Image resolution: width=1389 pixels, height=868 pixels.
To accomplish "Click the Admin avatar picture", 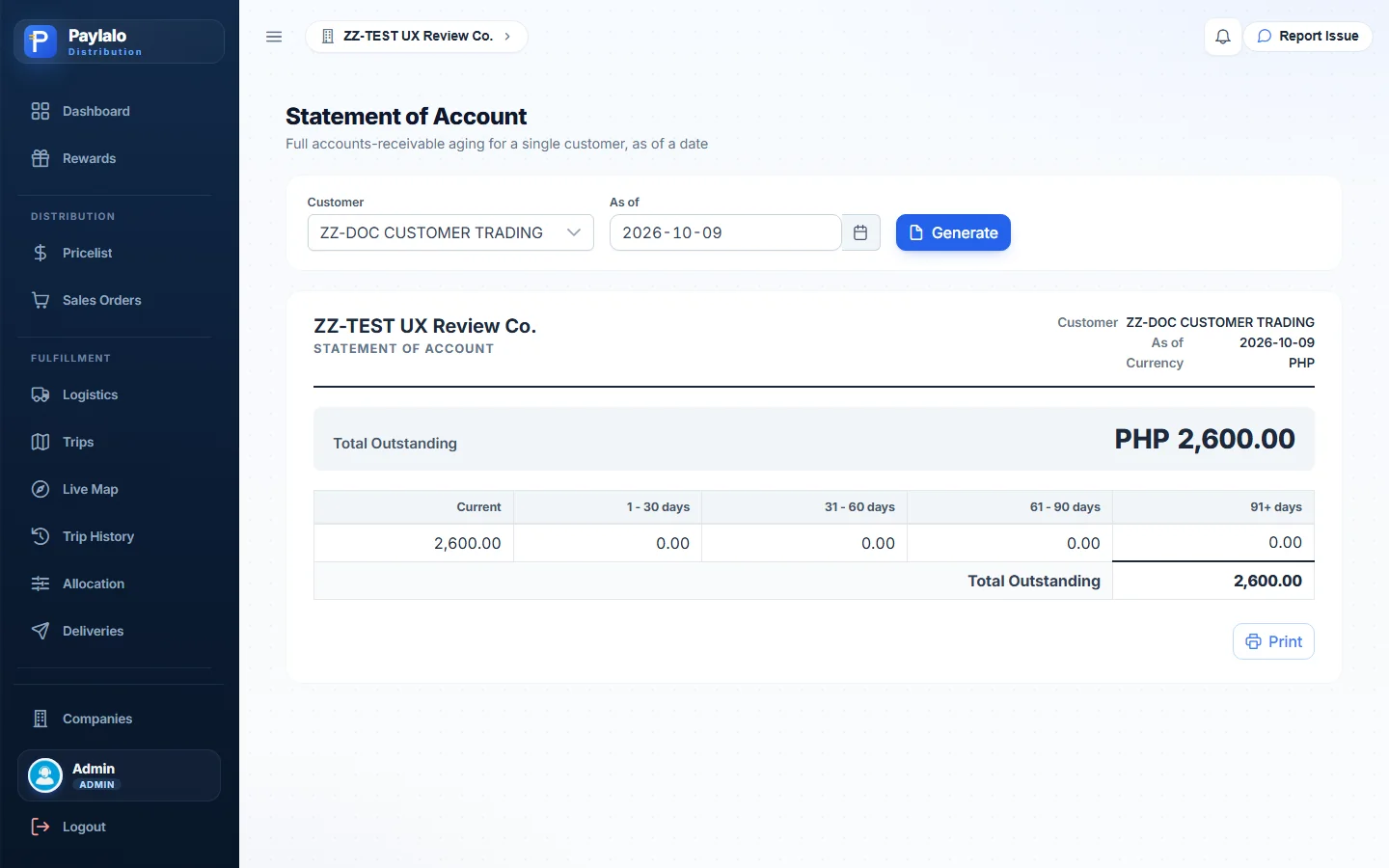I will point(45,775).
